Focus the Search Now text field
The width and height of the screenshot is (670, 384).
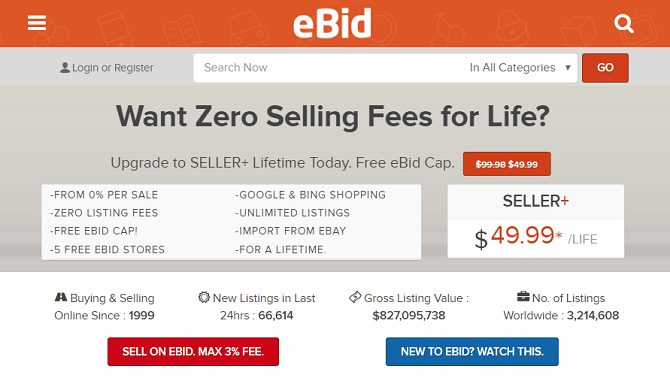(329, 67)
